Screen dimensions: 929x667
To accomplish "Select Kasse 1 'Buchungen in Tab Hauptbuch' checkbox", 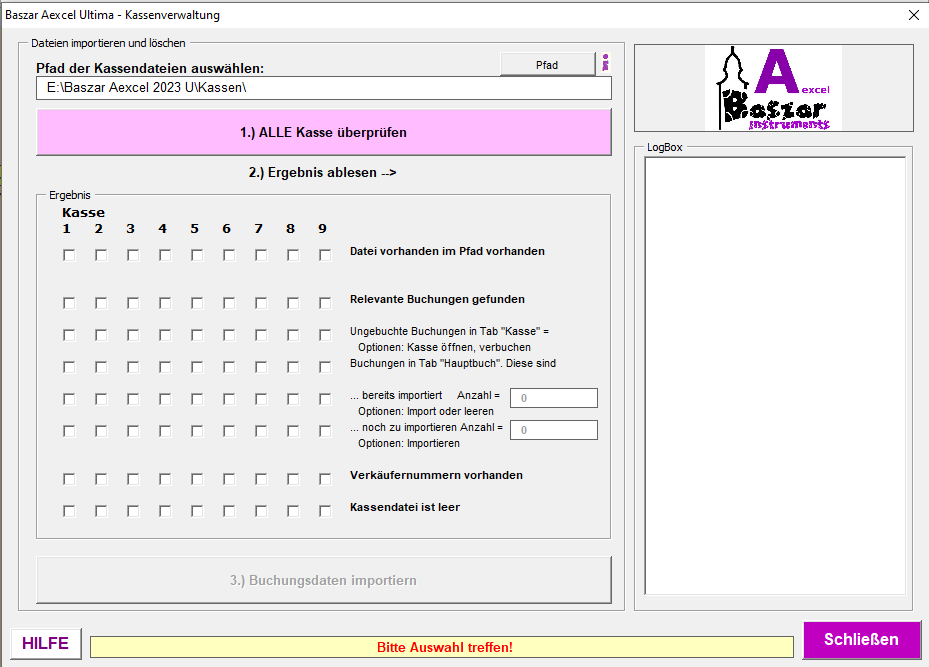I will (69, 367).
